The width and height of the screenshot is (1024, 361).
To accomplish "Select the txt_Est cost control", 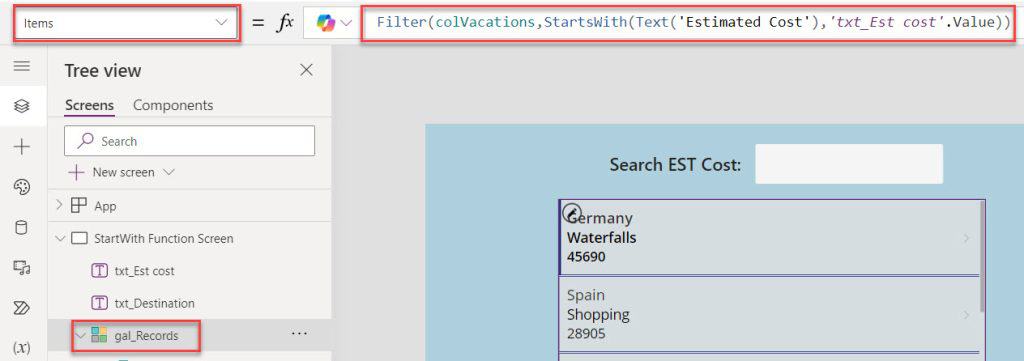I will pos(144,271).
